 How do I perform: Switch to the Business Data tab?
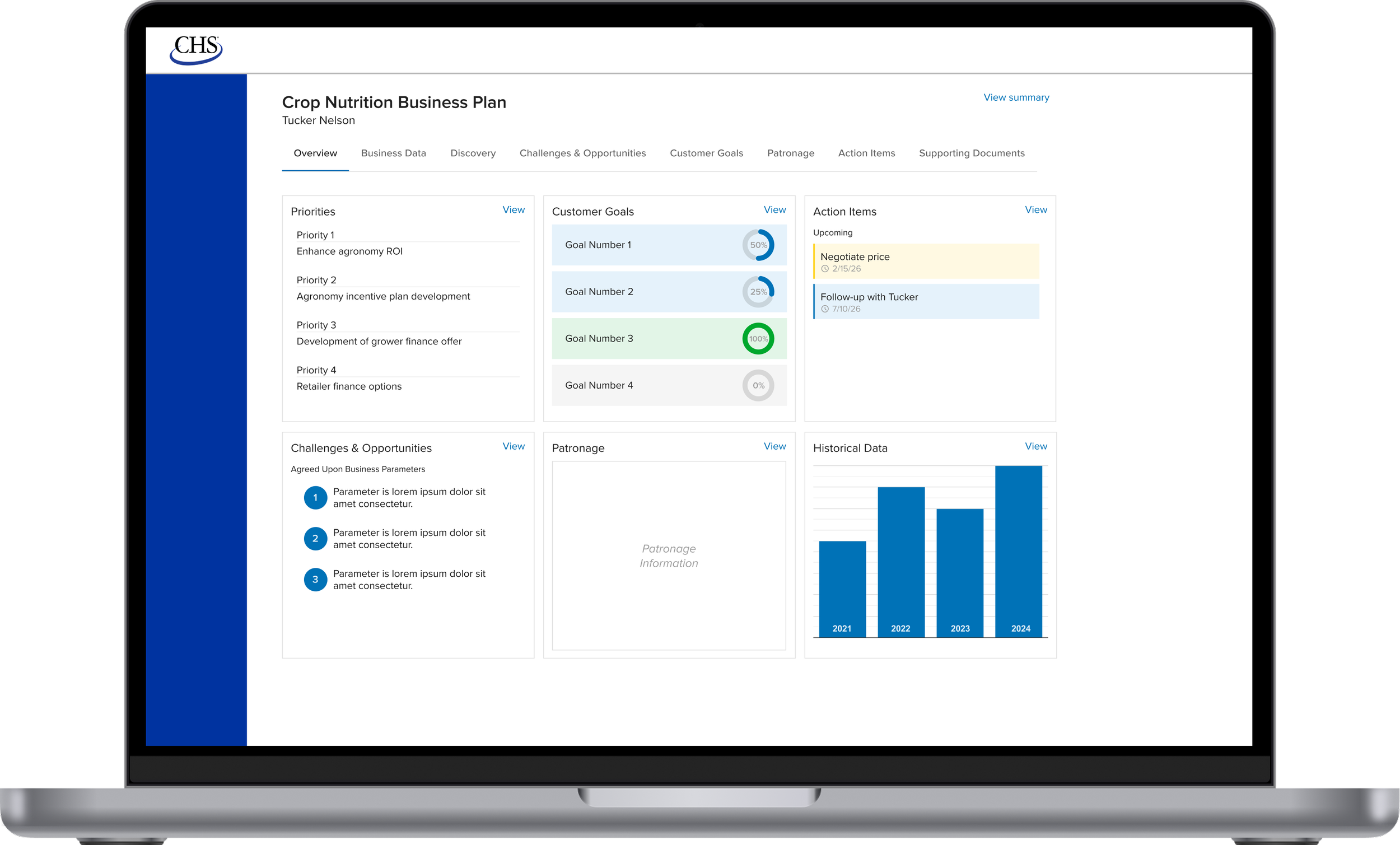click(x=393, y=153)
